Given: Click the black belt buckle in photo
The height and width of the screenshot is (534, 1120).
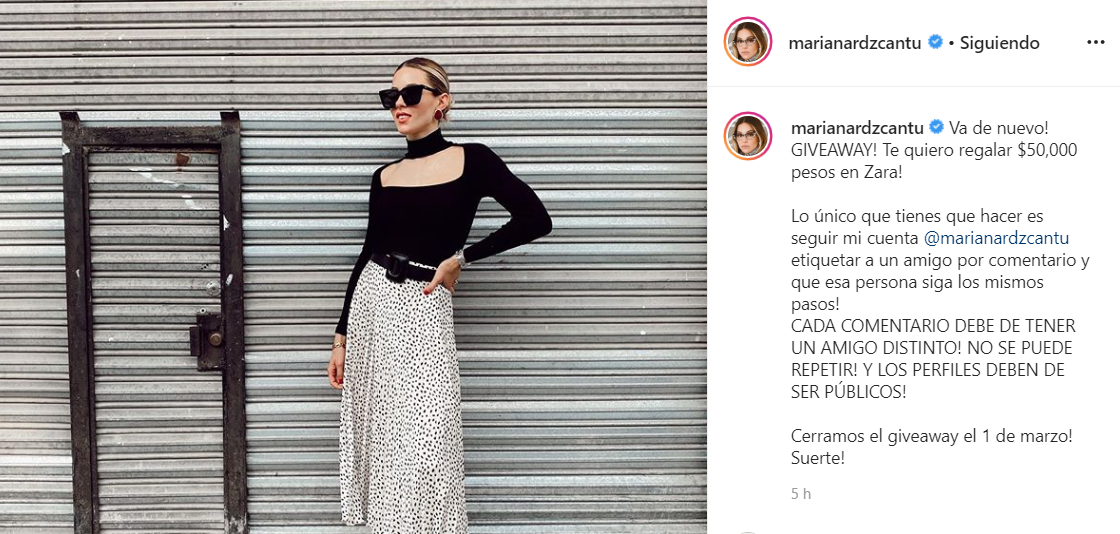Looking at the screenshot, I should click(397, 267).
